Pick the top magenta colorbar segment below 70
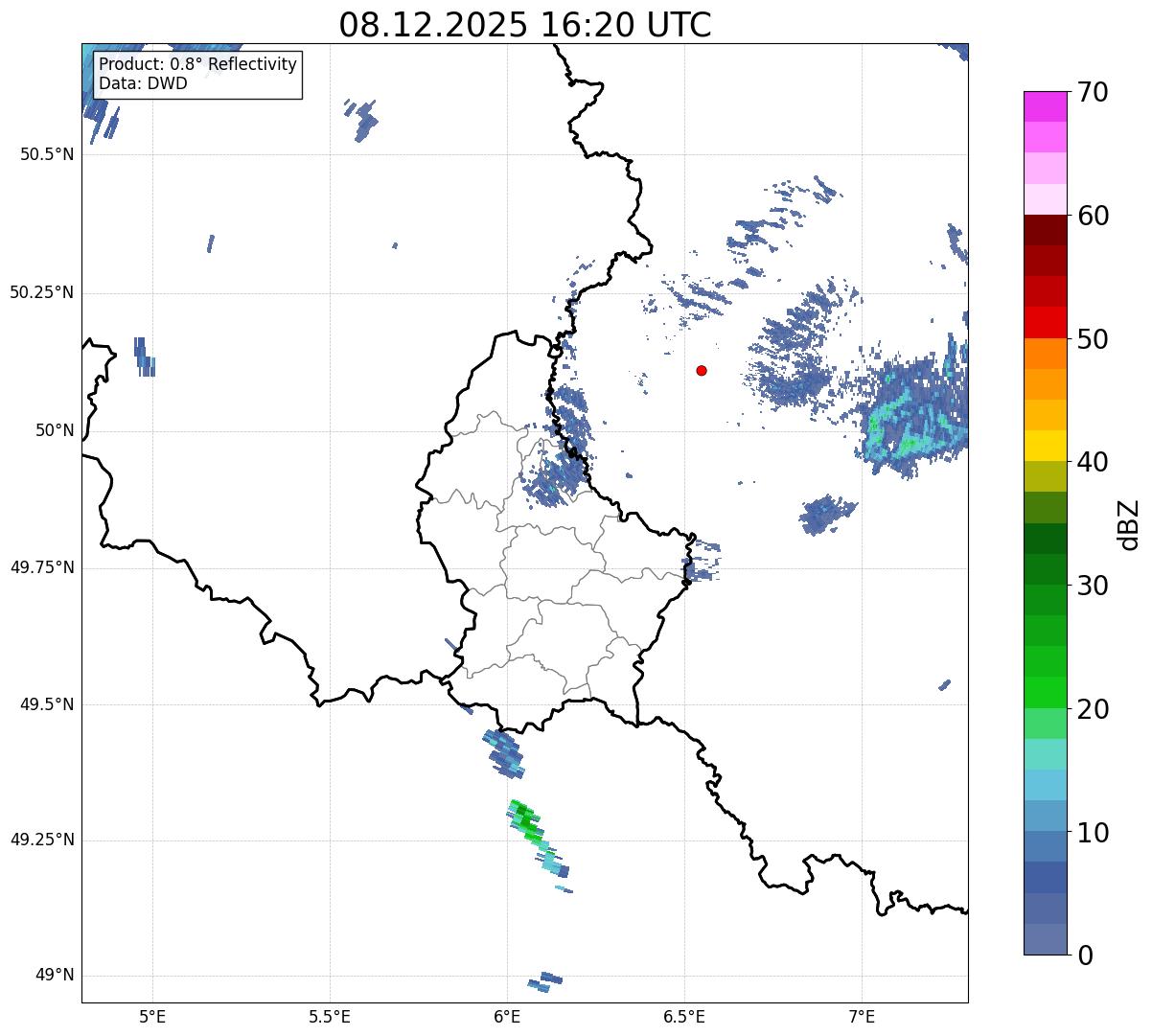The height and width of the screenshot is (1036, 1152). 1045,106
